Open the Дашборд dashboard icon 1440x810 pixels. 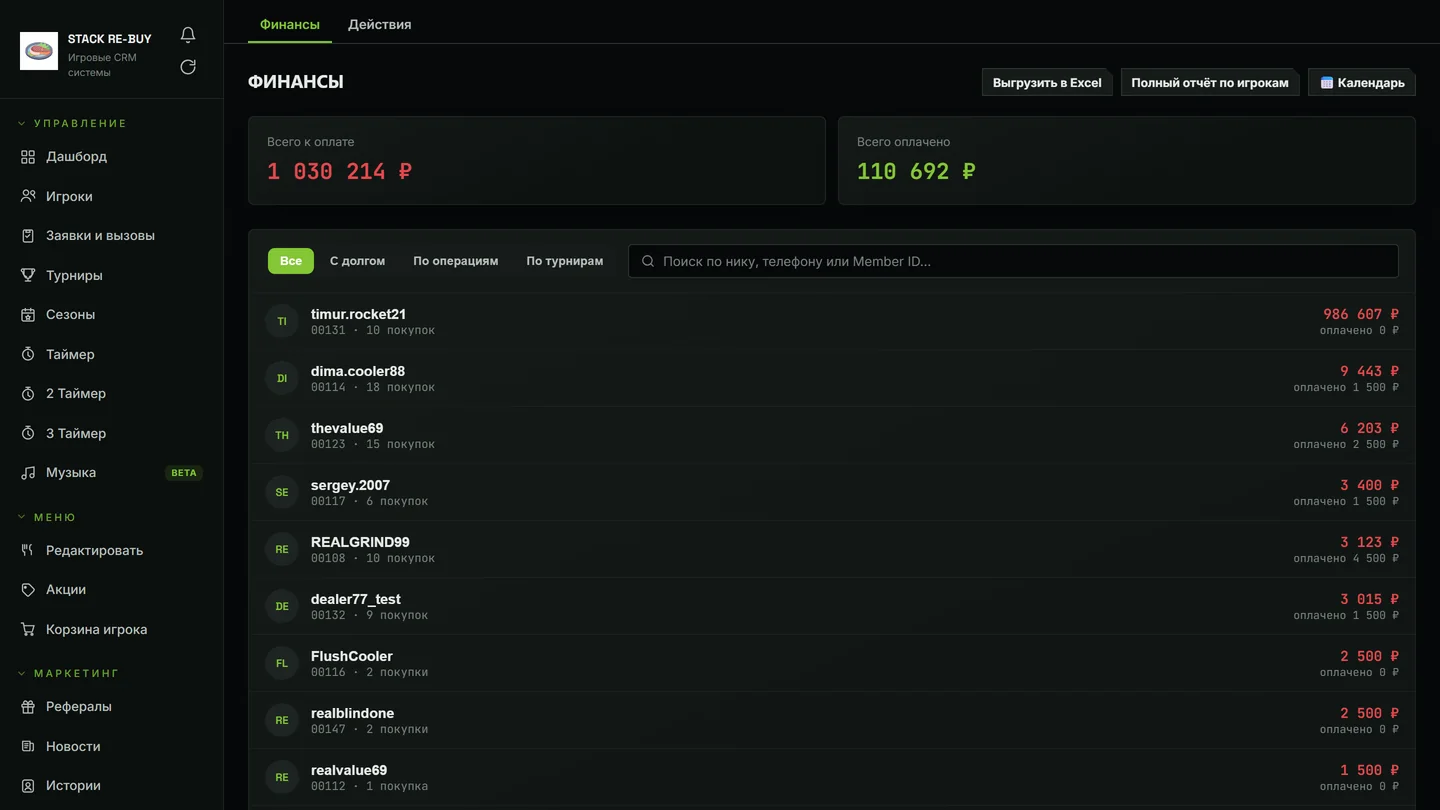tap(28, 157)
